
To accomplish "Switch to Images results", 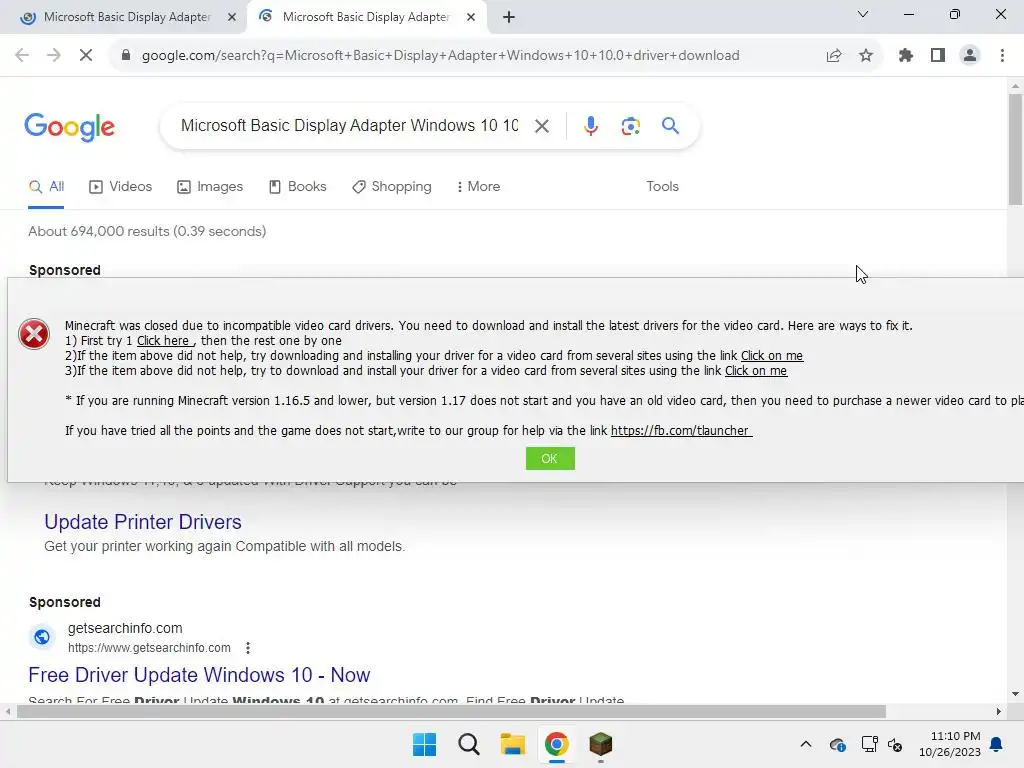I will [x=210, y=187].
